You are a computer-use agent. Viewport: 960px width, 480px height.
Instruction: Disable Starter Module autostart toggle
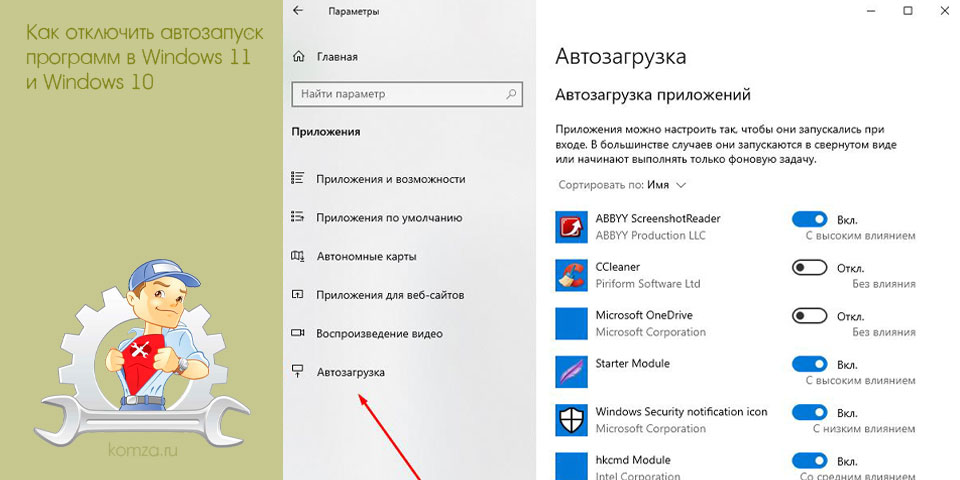(x=809, y=364)
